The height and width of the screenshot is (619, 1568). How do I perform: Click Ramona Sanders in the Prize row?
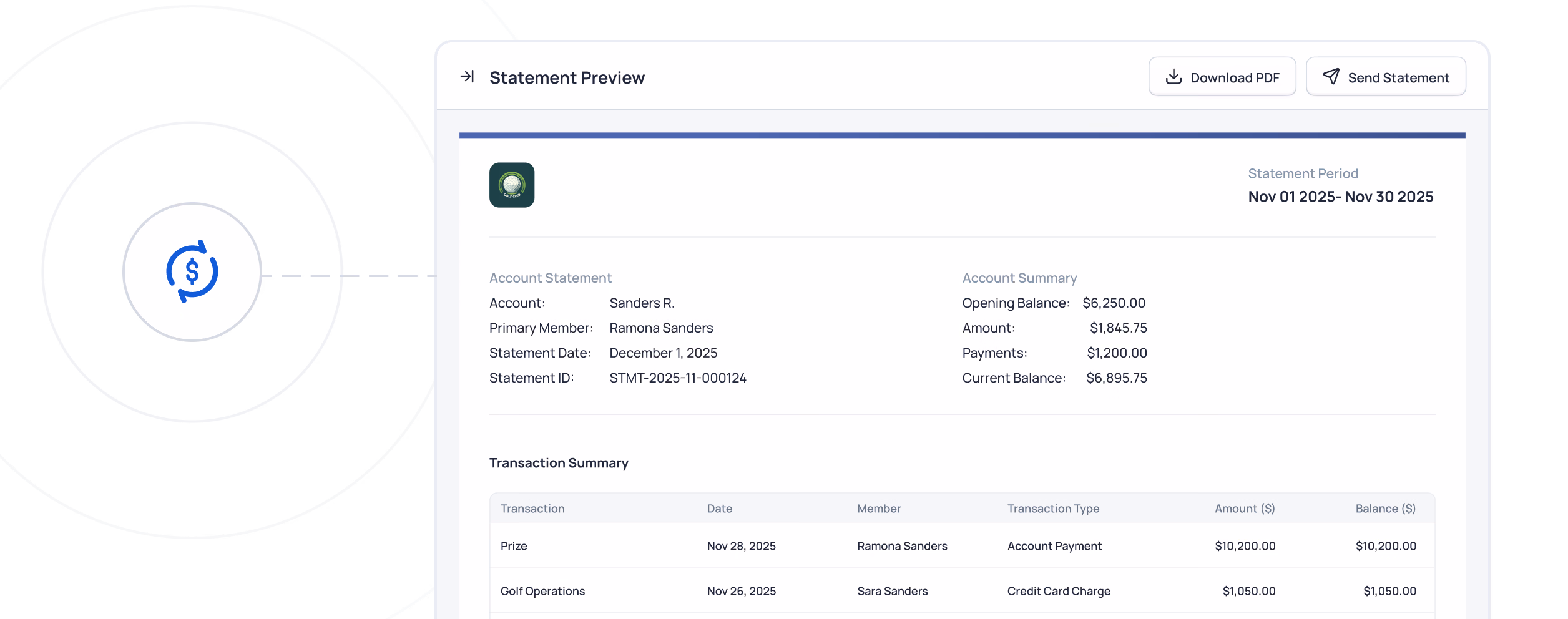pos(902,546)
